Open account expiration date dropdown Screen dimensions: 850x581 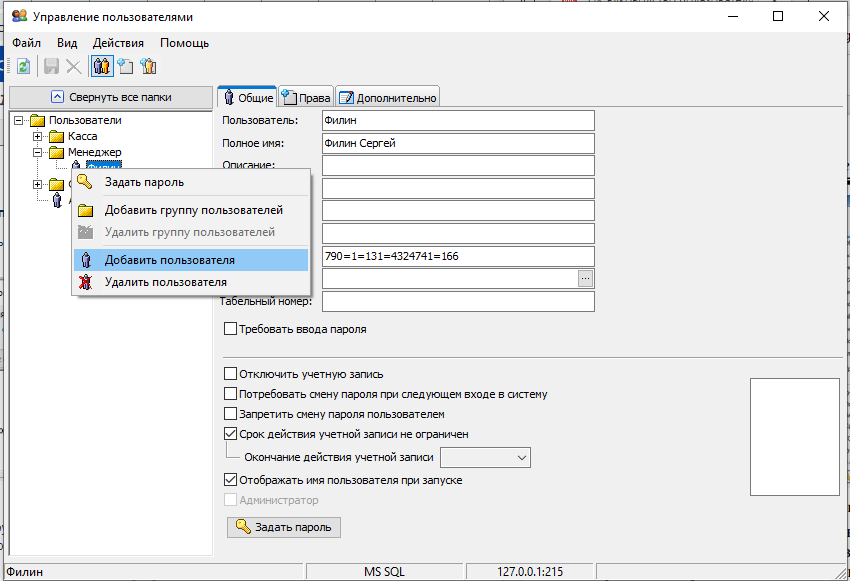pos(521,457)
